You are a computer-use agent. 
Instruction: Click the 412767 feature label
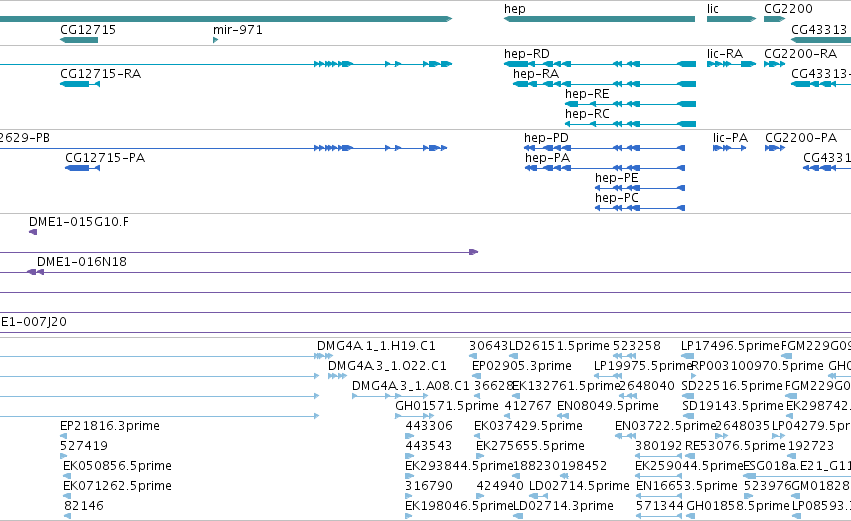click(528, 406)
